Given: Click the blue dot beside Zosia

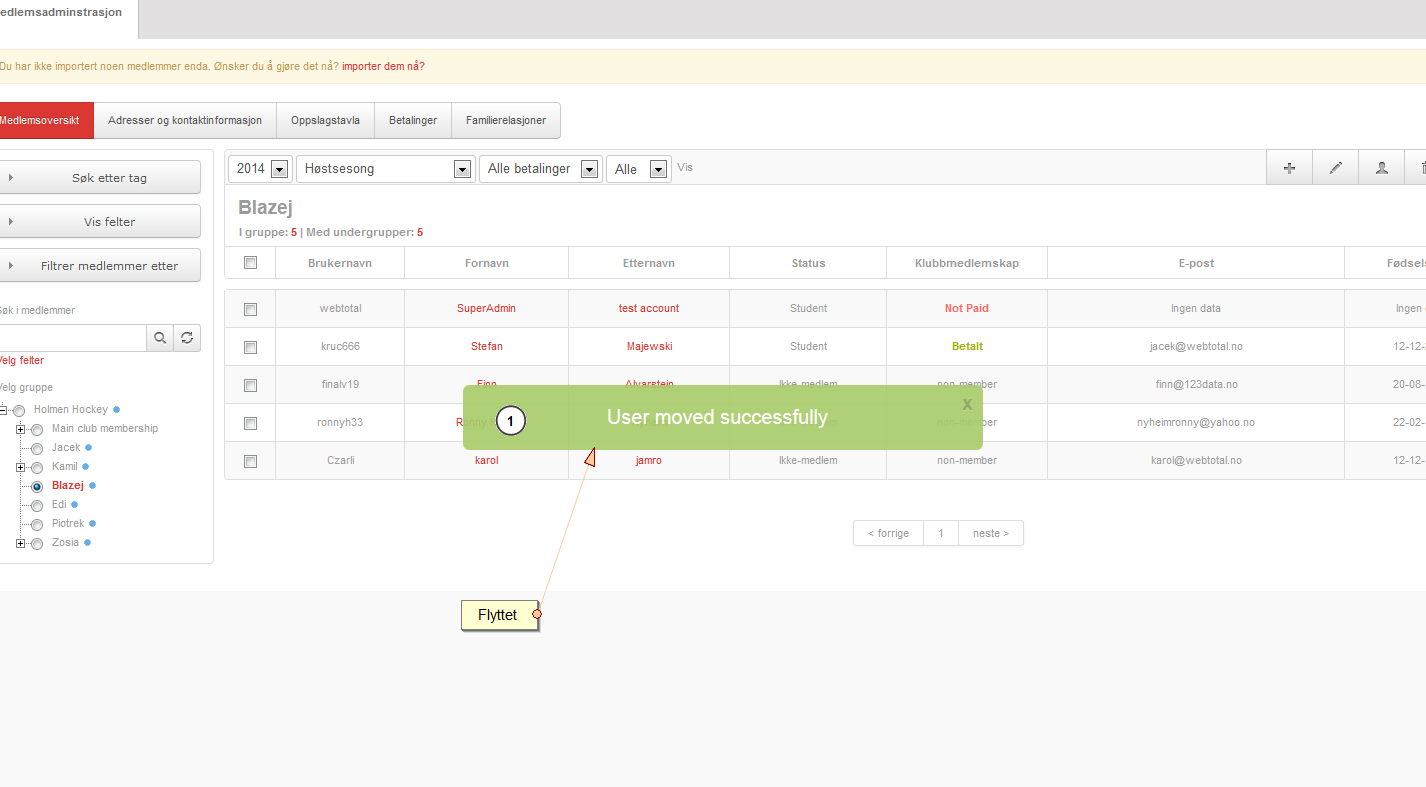Looking at the screenshot, I should point(87,542).
